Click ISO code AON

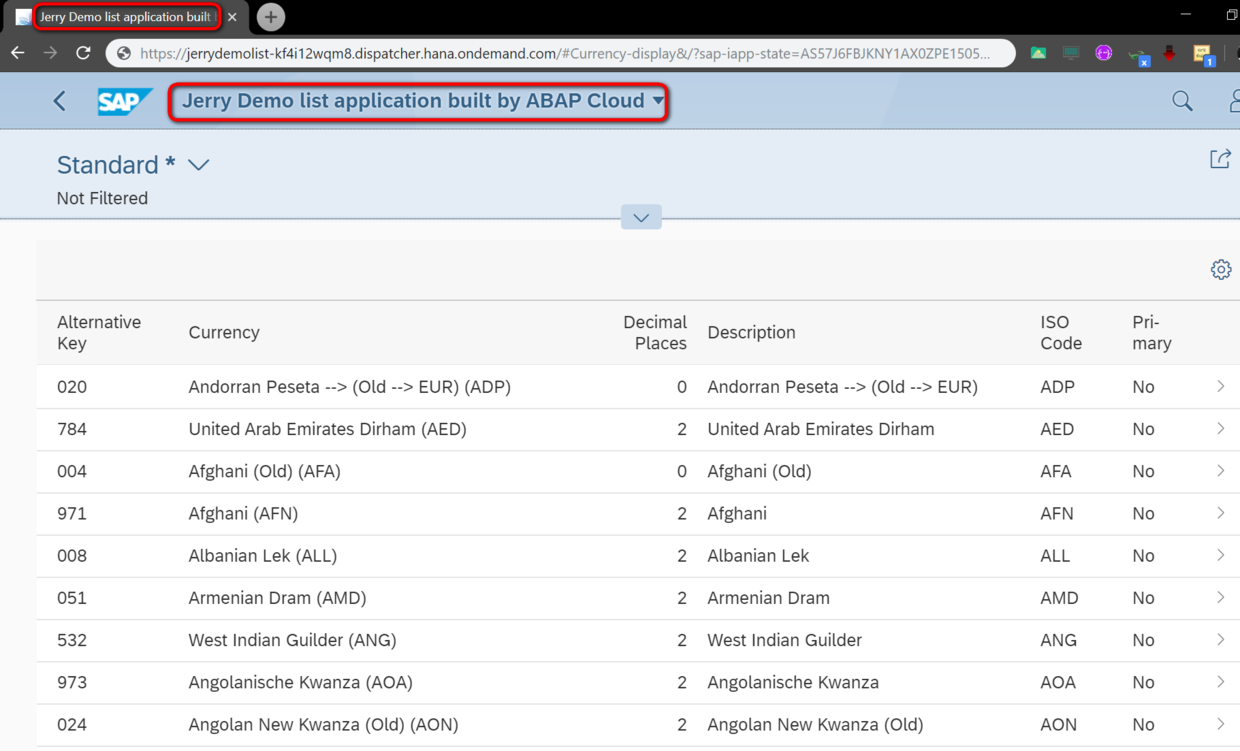click(1058, 725)
